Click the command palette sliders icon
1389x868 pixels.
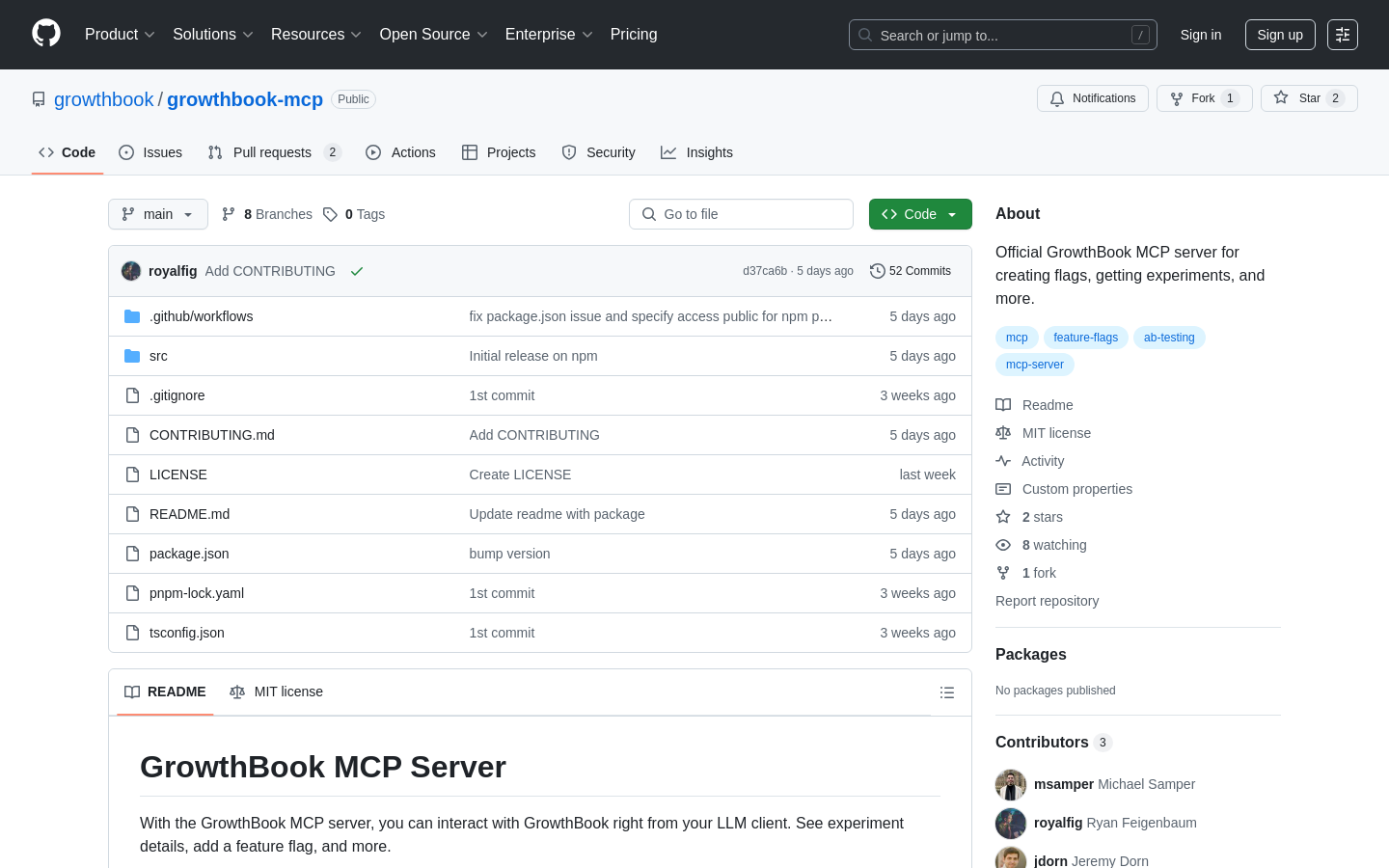tap(1343, 35)
